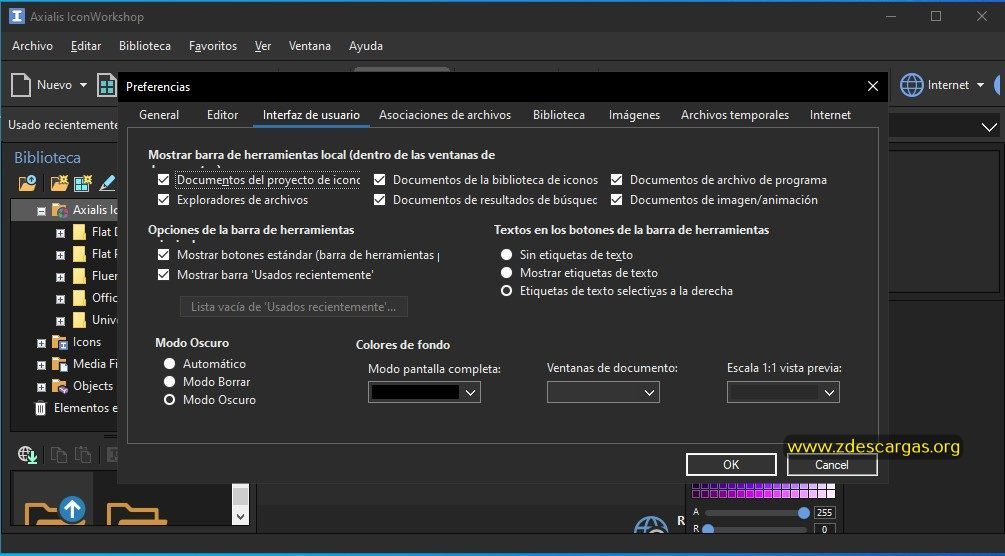
Task: Open the Archivo menu
Action: click(32, 46)
